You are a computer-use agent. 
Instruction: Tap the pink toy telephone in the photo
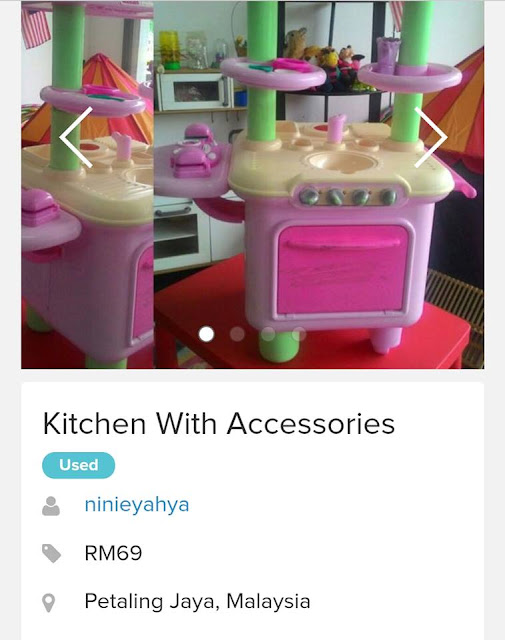[x=194, y=151]
